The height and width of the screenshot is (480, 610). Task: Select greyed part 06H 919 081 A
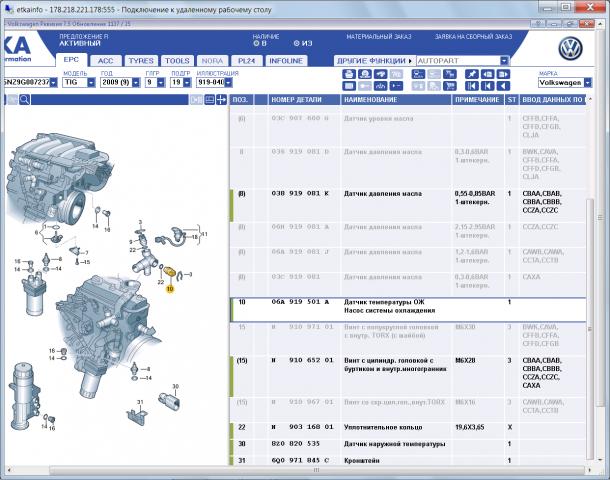click(300, 226)
